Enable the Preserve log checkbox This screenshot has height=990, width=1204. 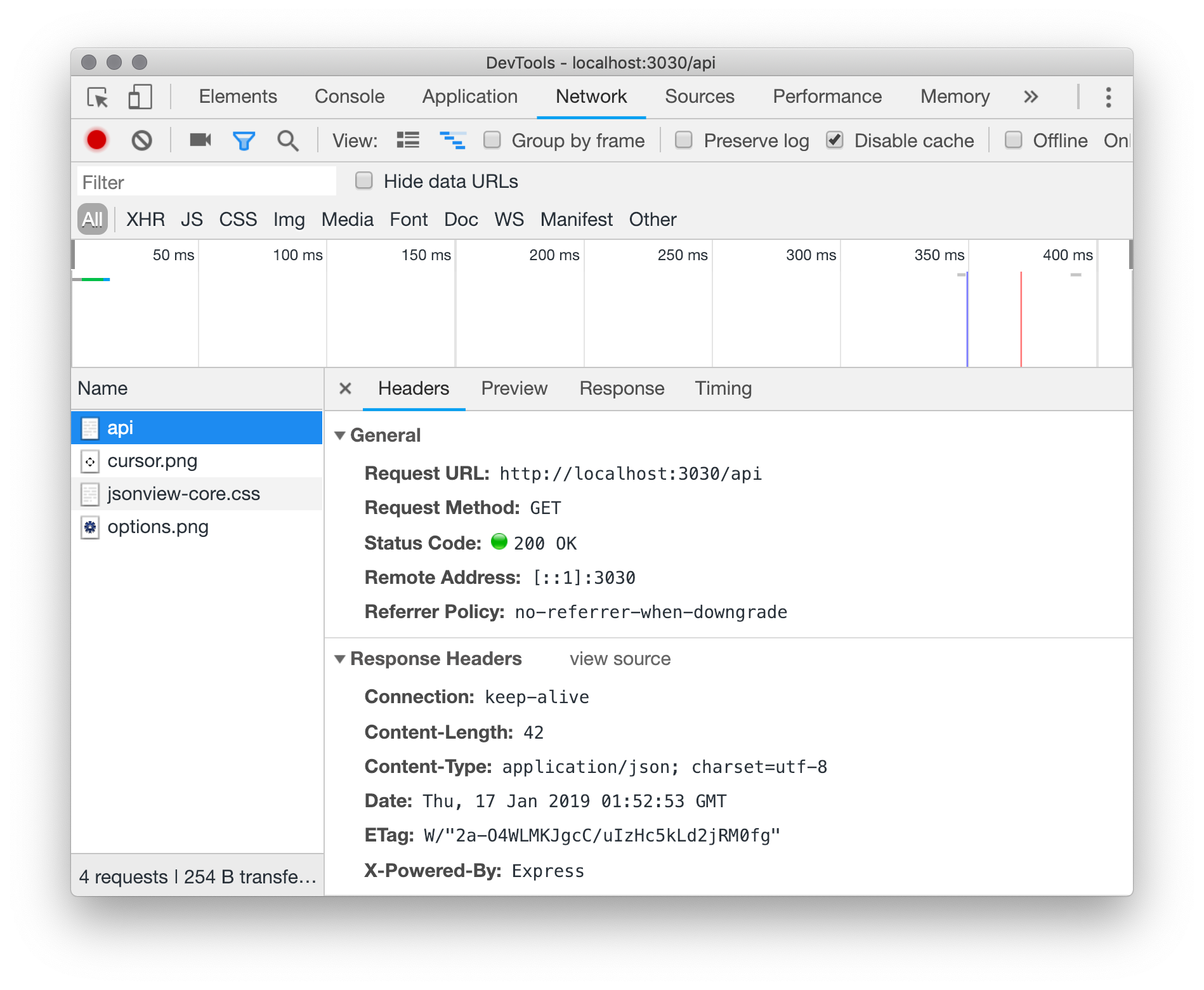pos(683,140)
